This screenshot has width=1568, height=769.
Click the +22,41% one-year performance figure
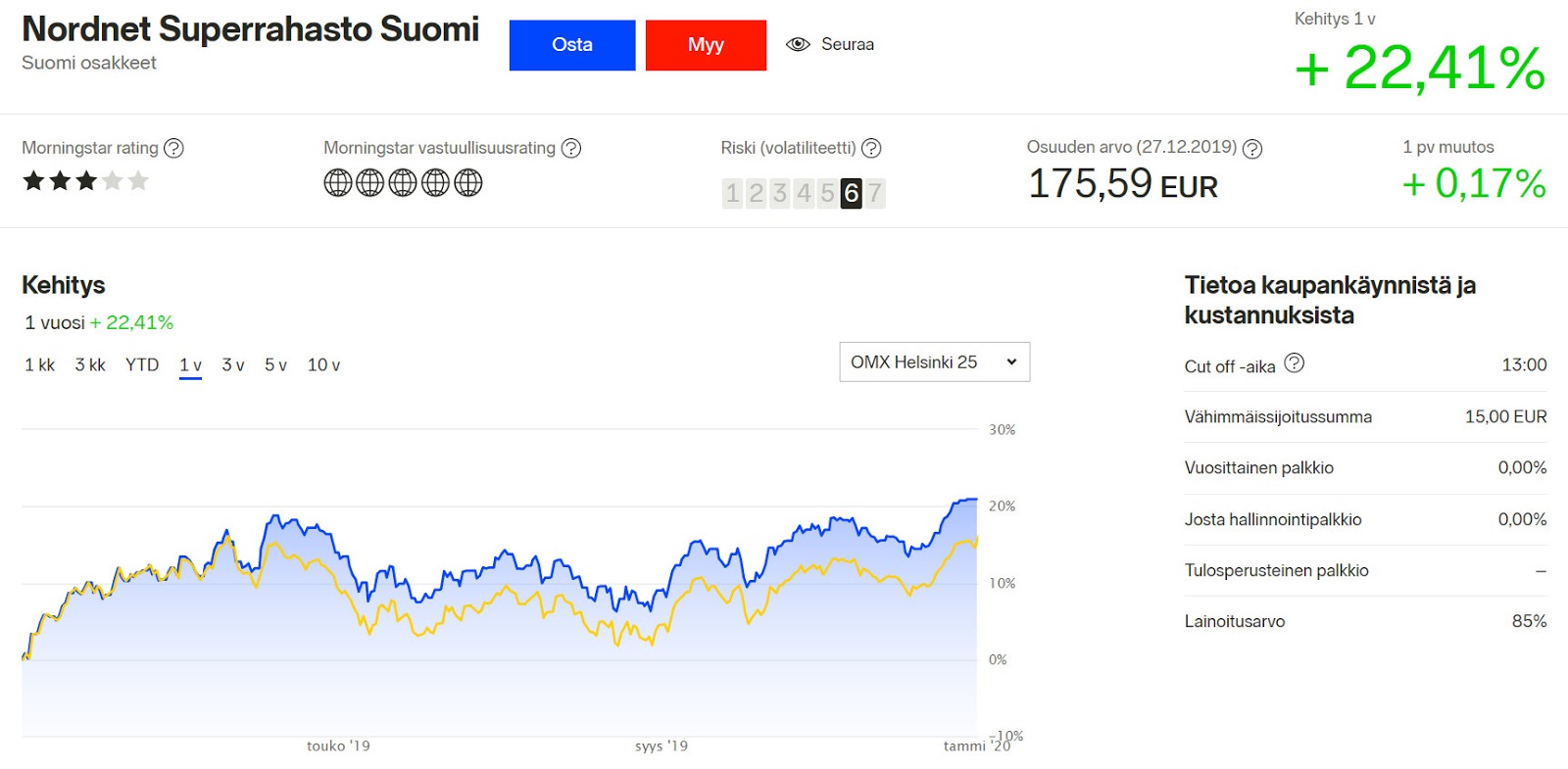click(1419, 69)
